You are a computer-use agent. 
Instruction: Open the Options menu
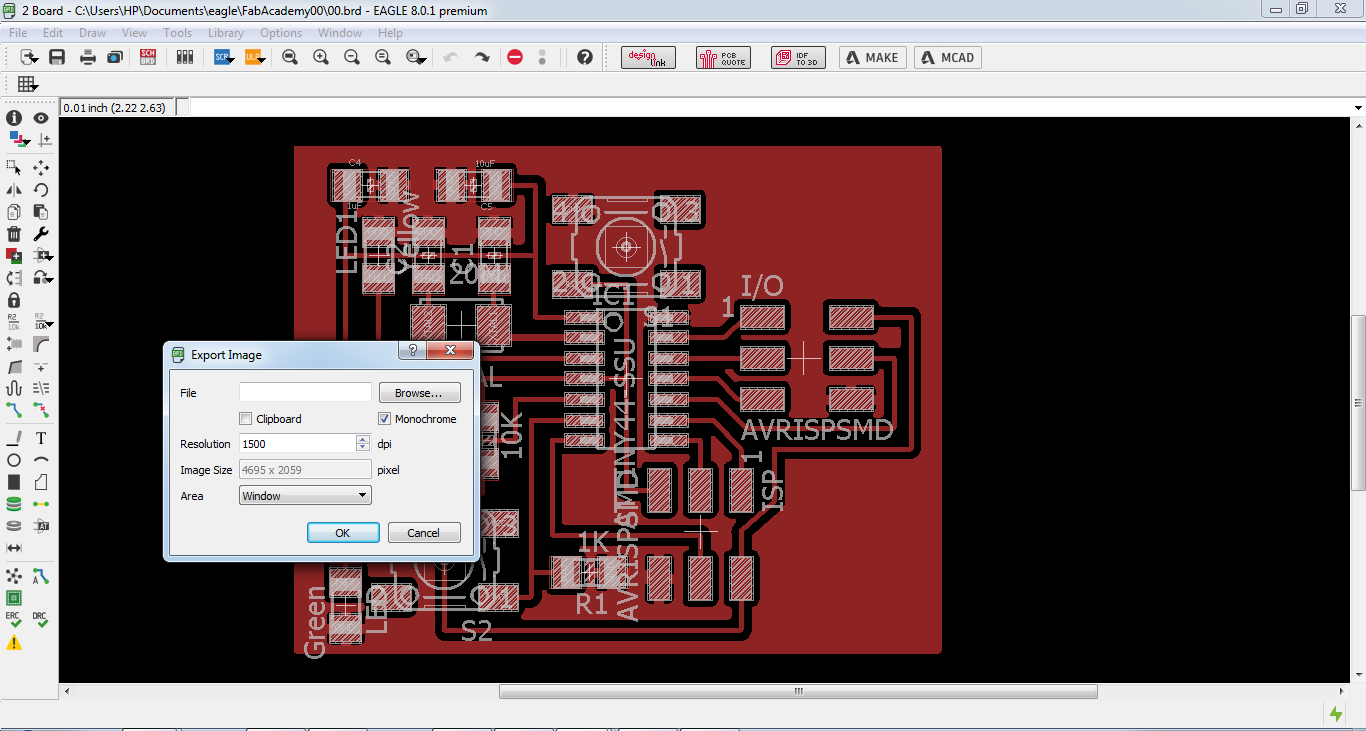point(282,33)
